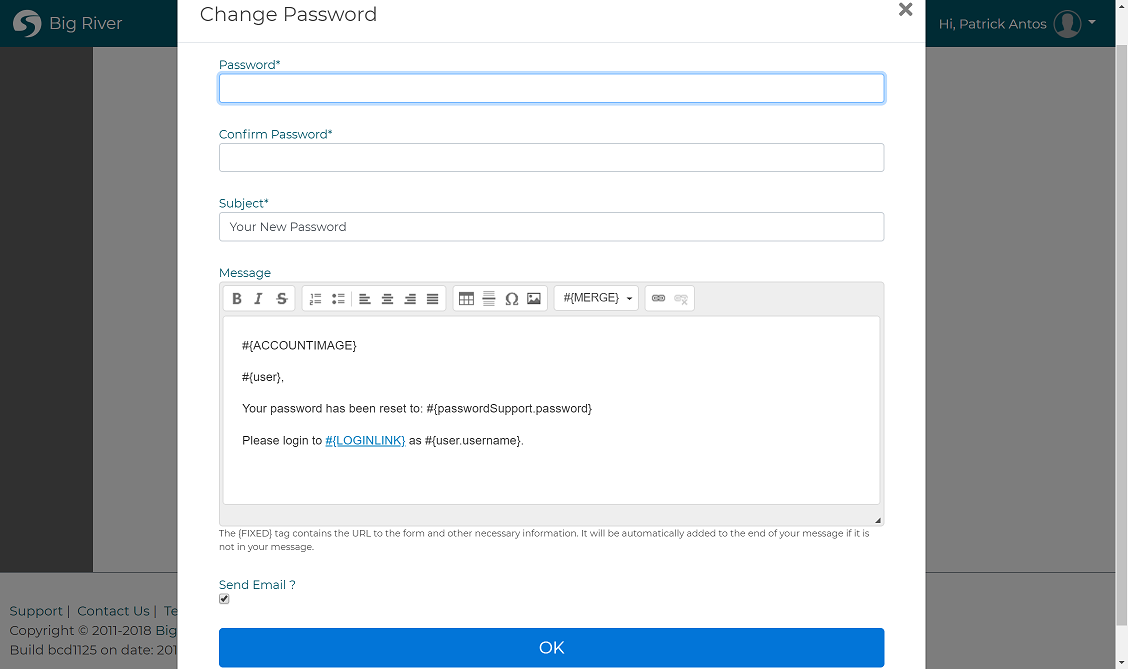
Task: Click the page vertical scrollbar
Action: coord(1122,334)
